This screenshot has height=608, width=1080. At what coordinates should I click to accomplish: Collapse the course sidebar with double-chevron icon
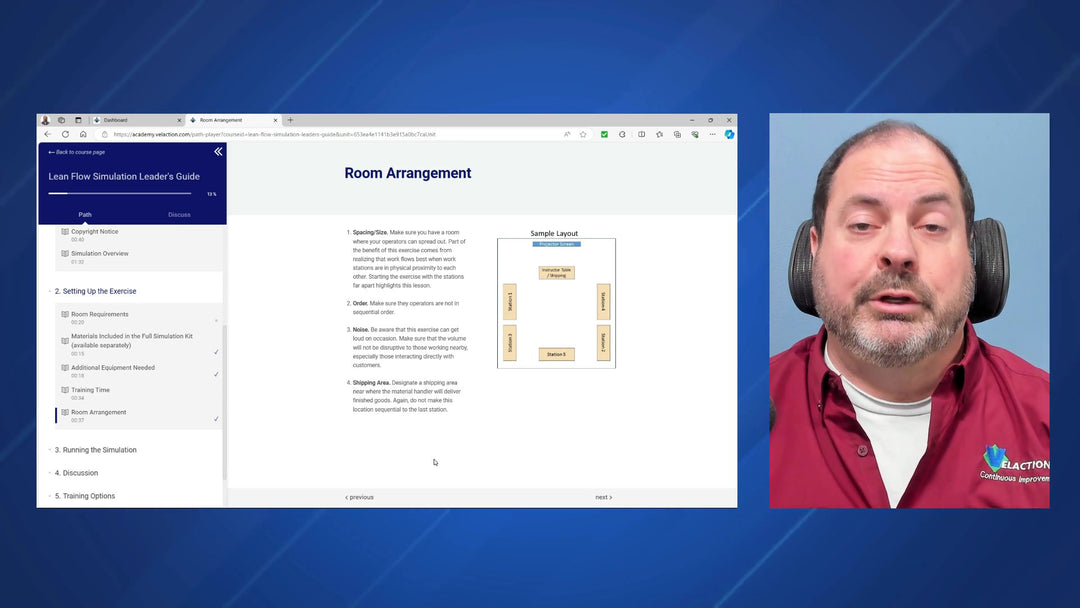(x=218, y=152)
